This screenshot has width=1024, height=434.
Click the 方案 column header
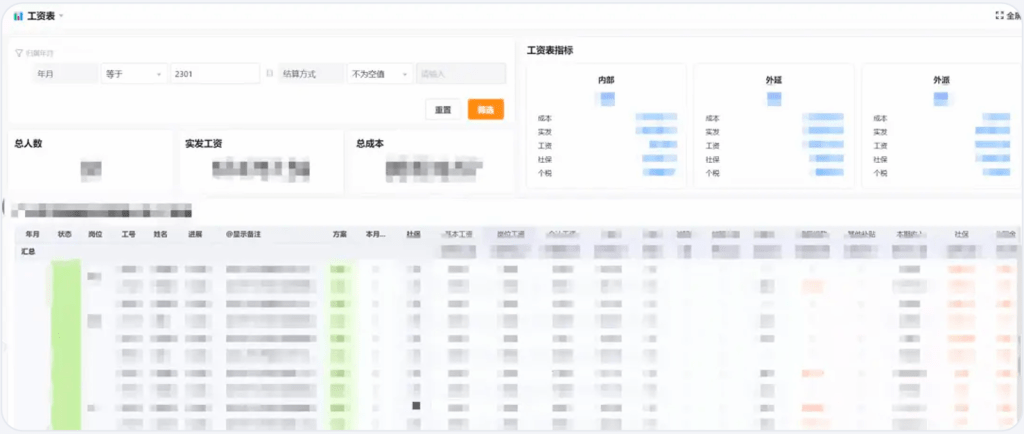point(340,234)
